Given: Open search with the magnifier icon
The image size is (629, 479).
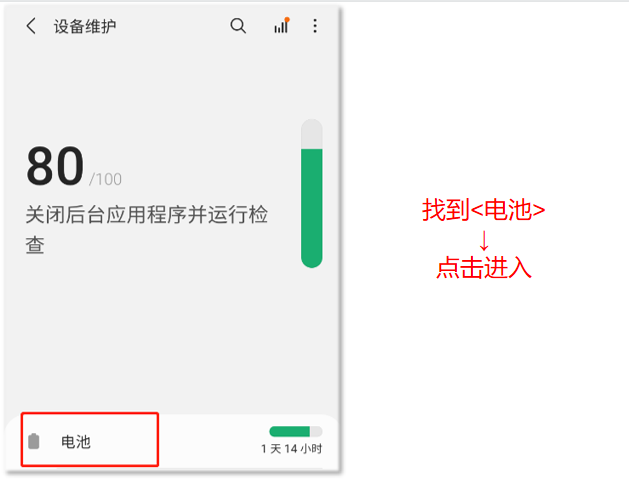Looking at the screenshot, I should 238,26.
